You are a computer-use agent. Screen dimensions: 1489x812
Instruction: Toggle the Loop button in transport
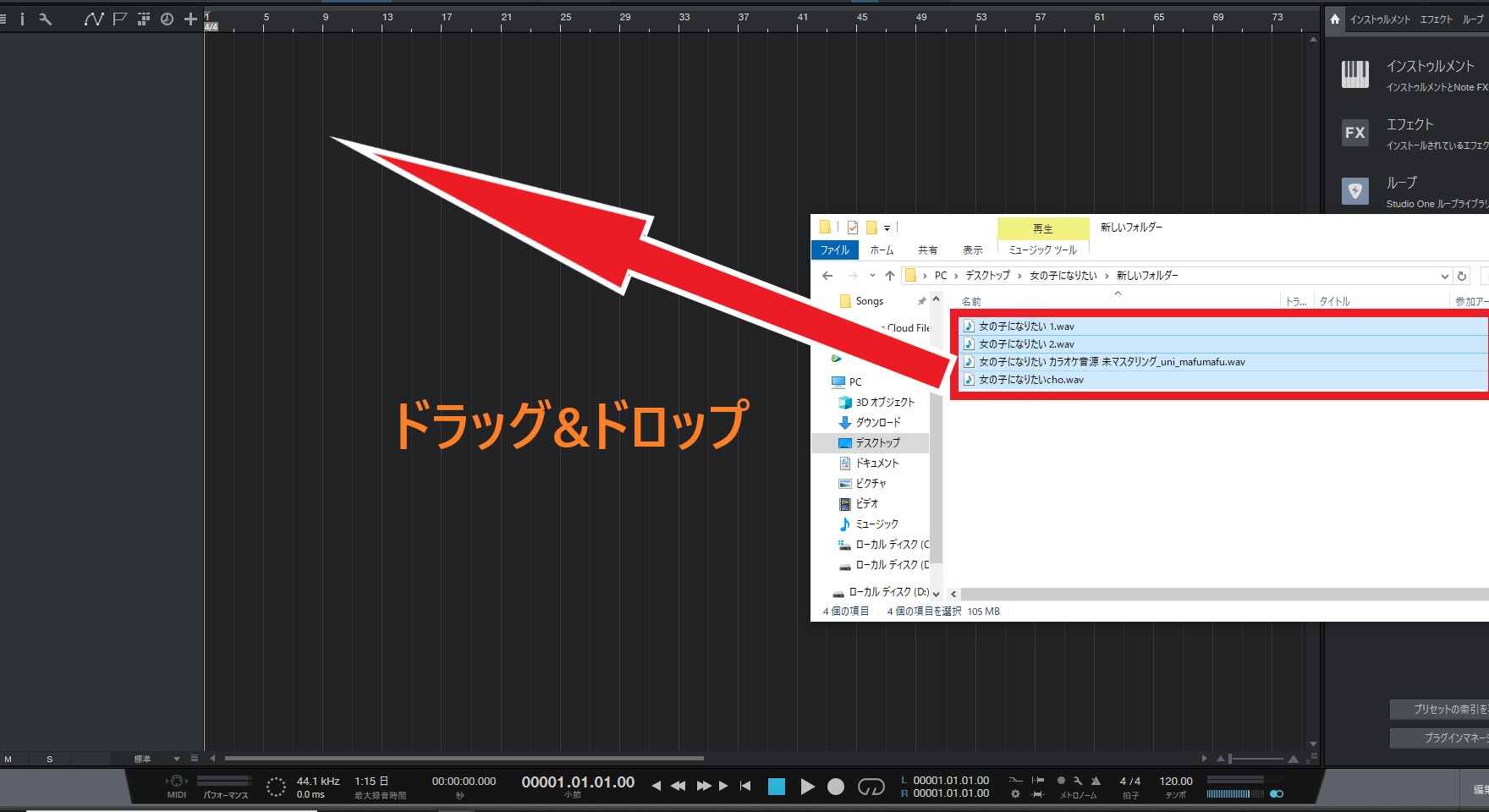(x=871, y=787)
